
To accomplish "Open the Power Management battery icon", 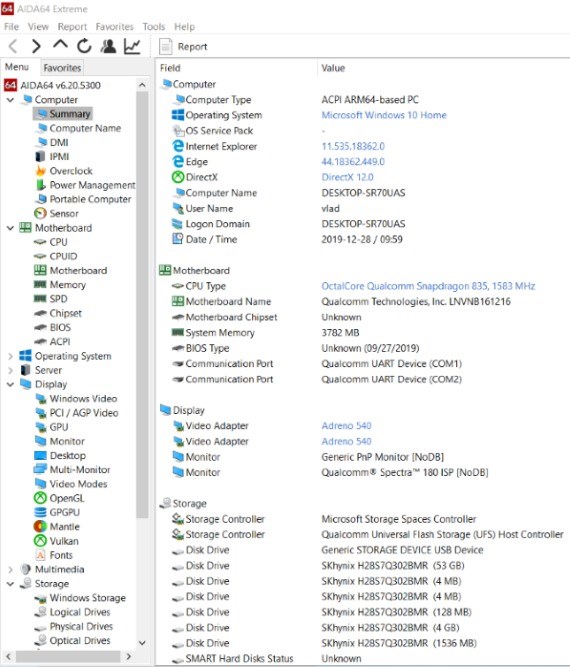I will click(x=40, y=185).
